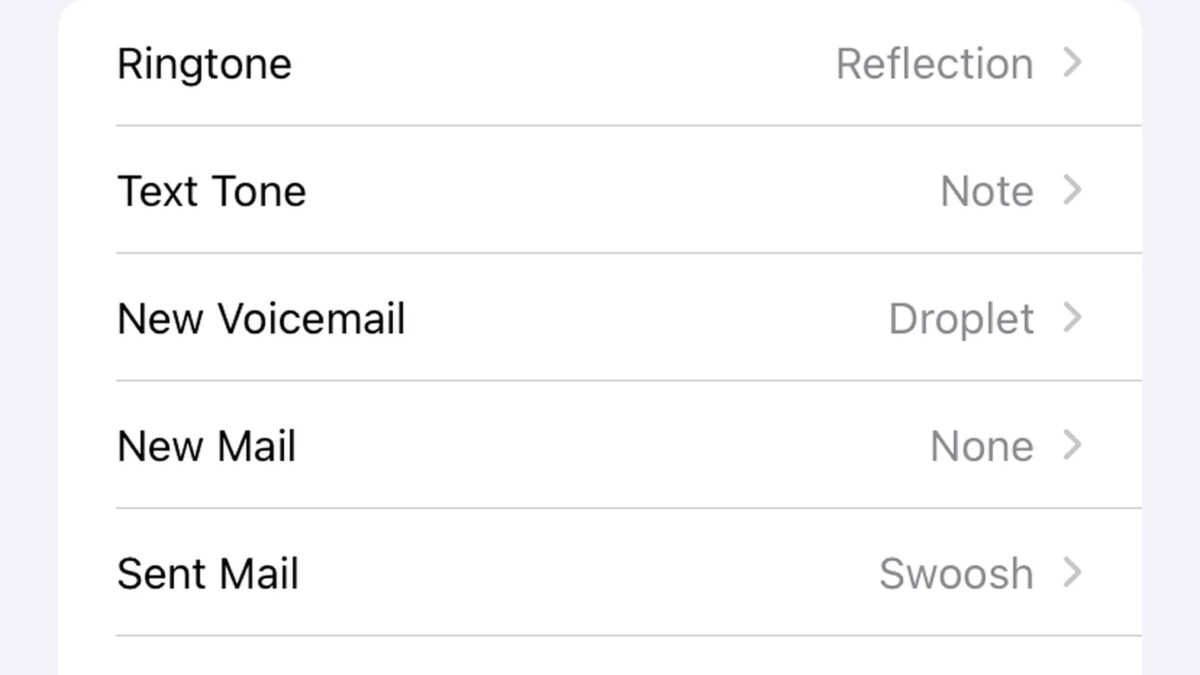Viewport: 1200px width, 675px height.
Task: Pick the Swoosh sent mail value
Action: pos(956,574)
